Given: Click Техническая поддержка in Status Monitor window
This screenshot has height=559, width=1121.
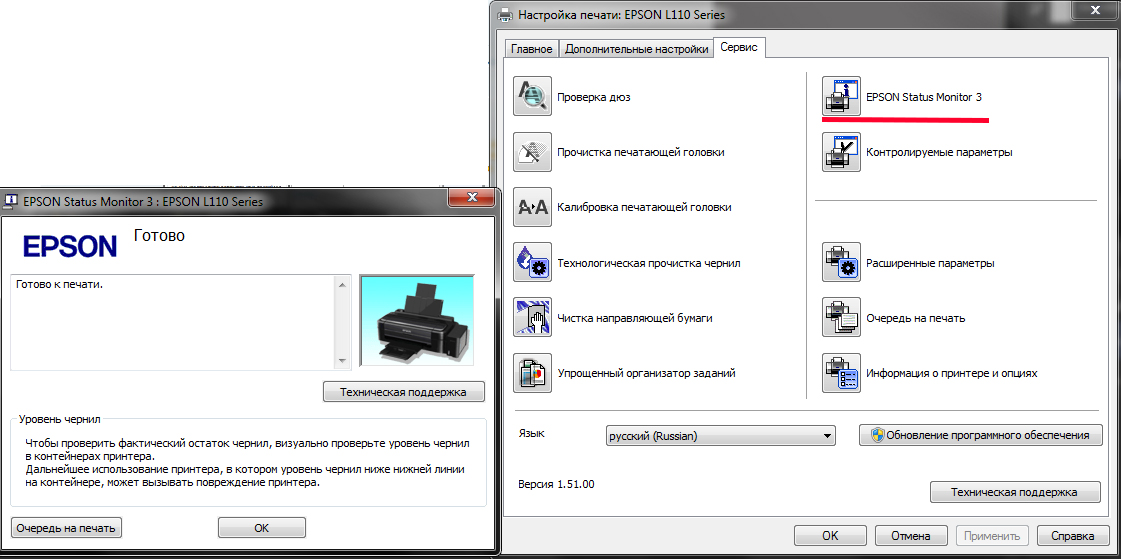Looking at the screenshot, I should 403,392.
